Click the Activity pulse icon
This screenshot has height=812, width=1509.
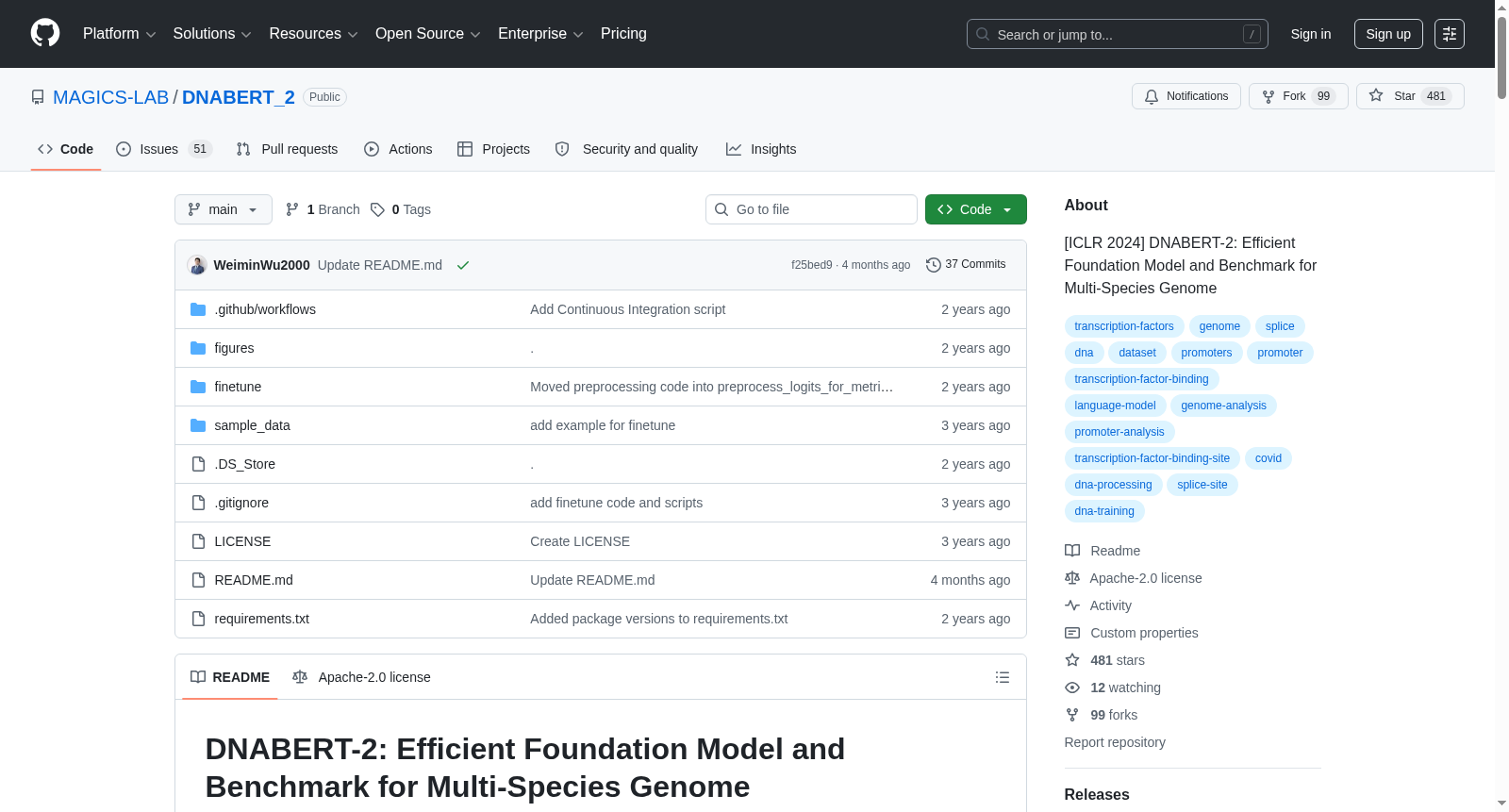(1072, 605)
